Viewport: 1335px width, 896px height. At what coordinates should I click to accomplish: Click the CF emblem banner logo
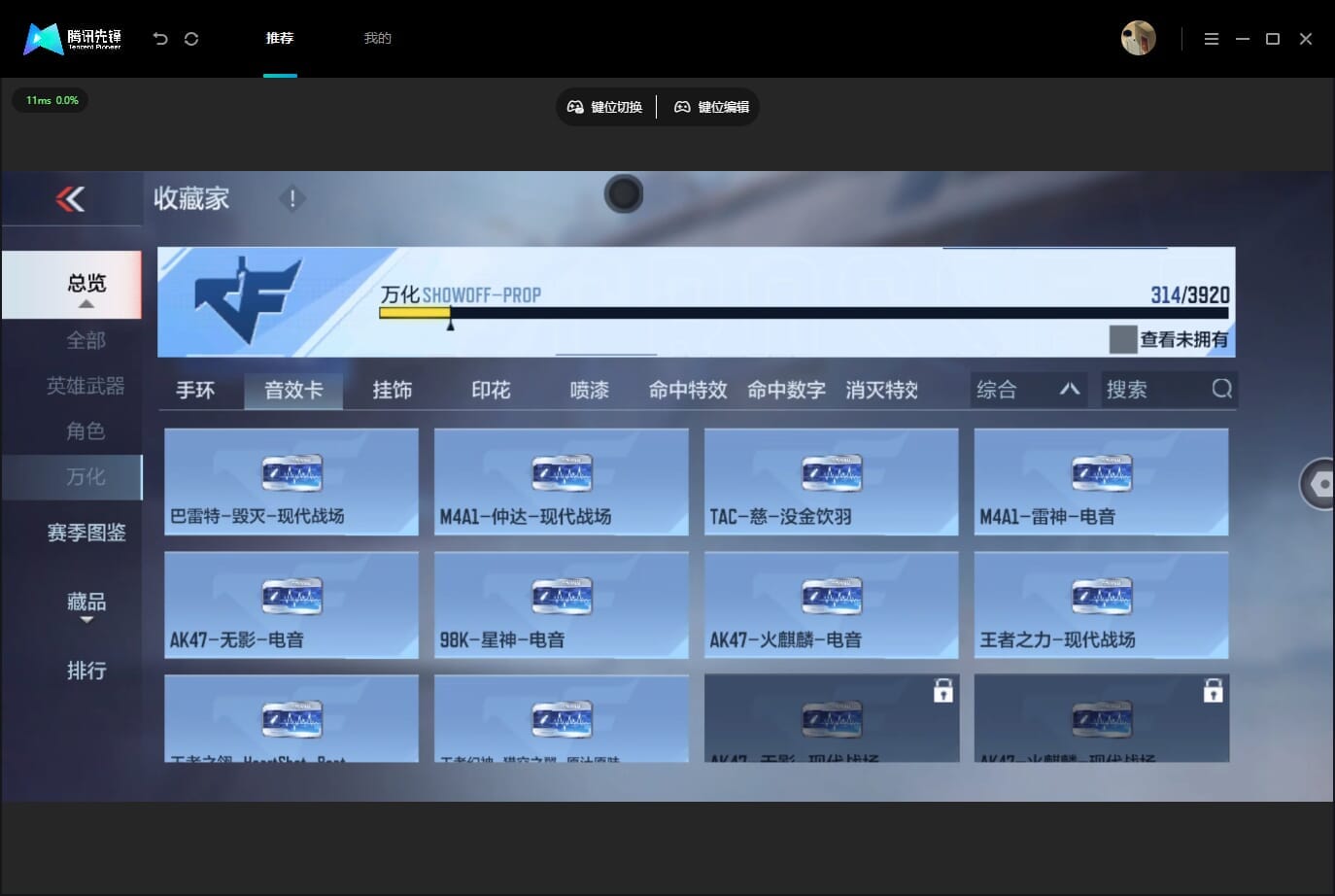pyautogui.click(x=248, y=300)
